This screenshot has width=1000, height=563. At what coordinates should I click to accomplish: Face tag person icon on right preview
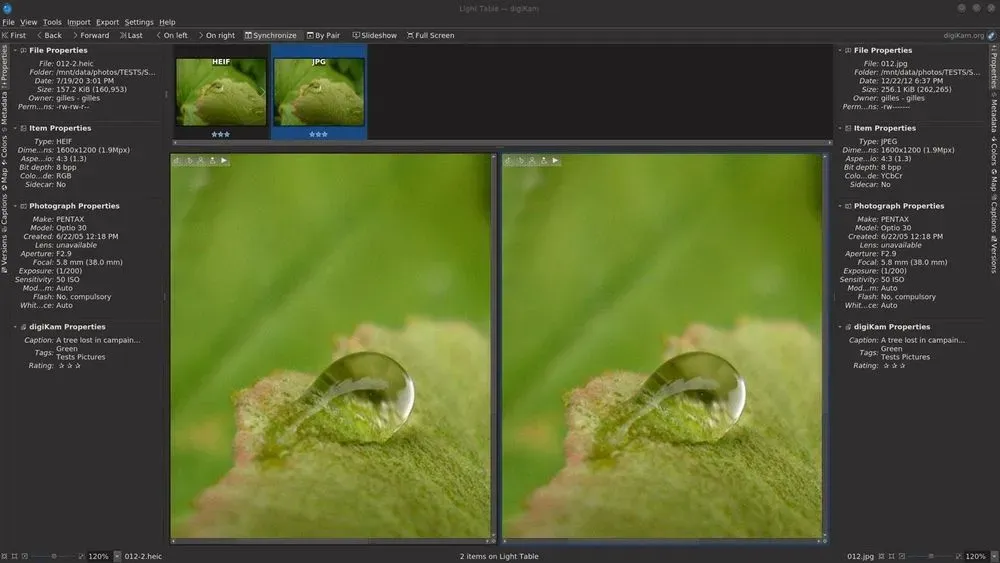(532, 161)
